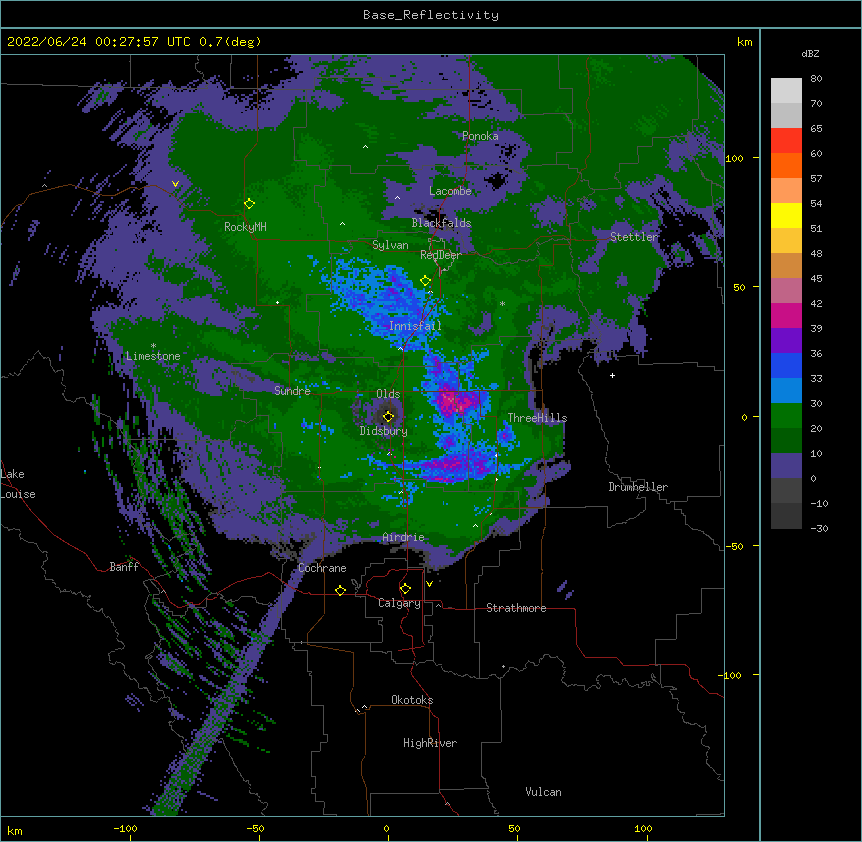The width and height of the screenshot is (862, 842).
Task: Click the Calgary city label
Action: (x=399, y=603)
